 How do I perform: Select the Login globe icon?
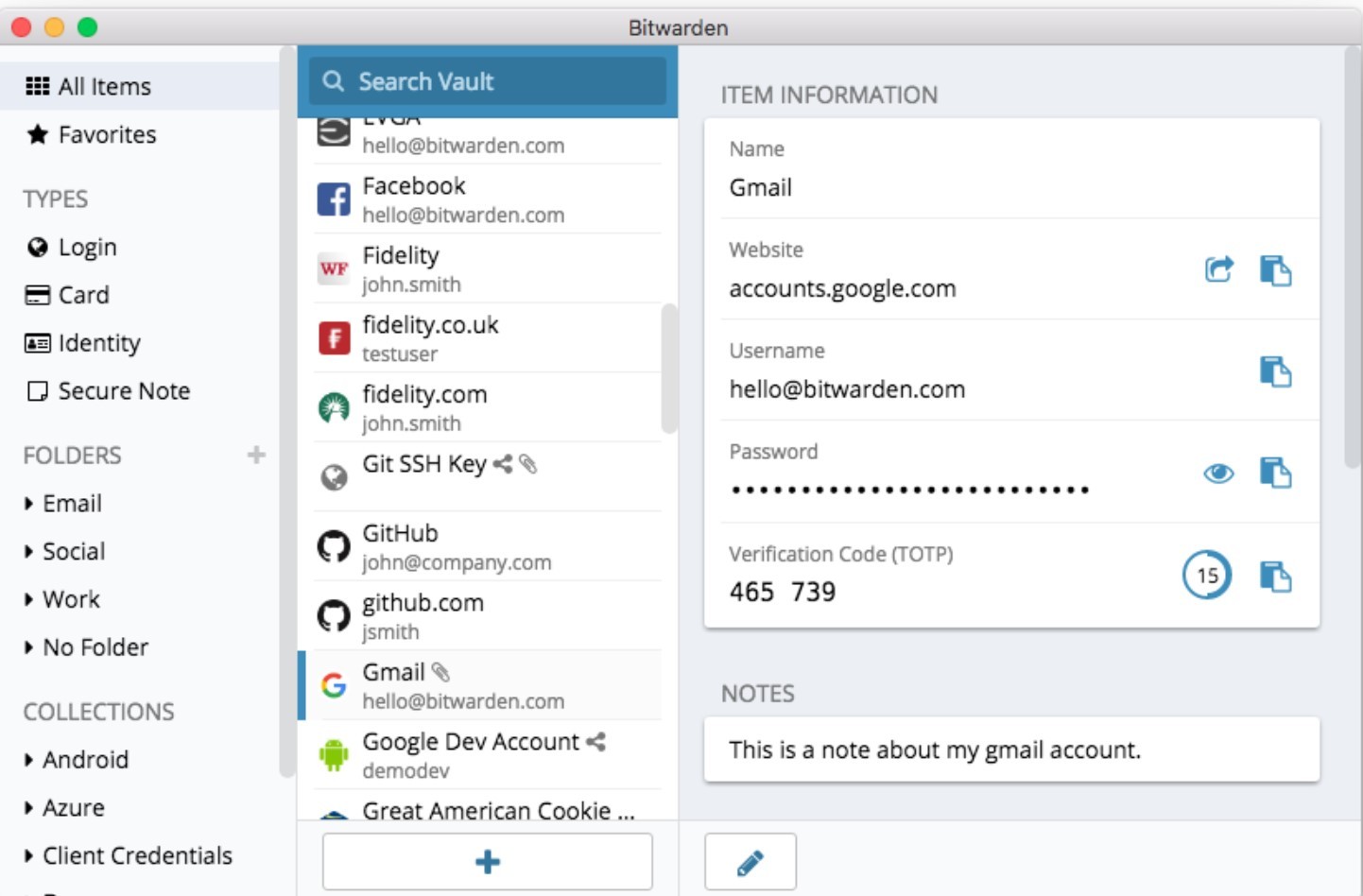38,248
